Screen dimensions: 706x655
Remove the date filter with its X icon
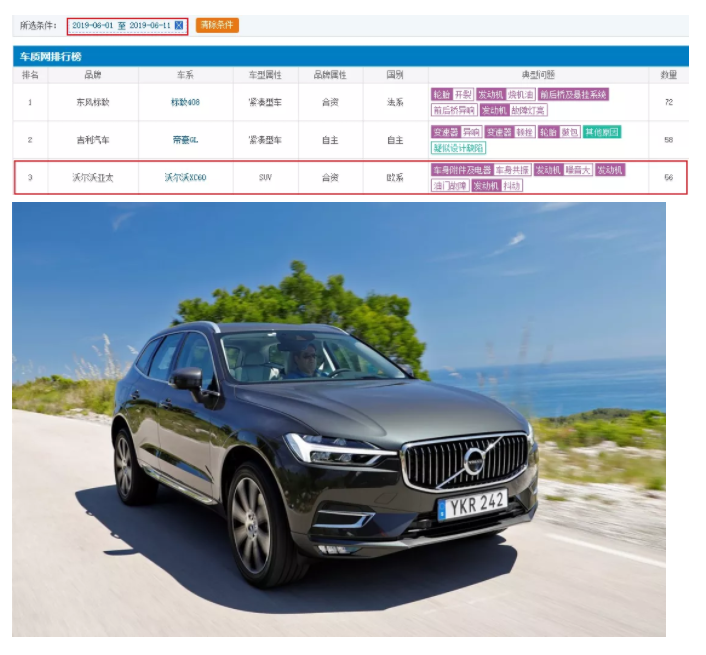tap(179, 25)
